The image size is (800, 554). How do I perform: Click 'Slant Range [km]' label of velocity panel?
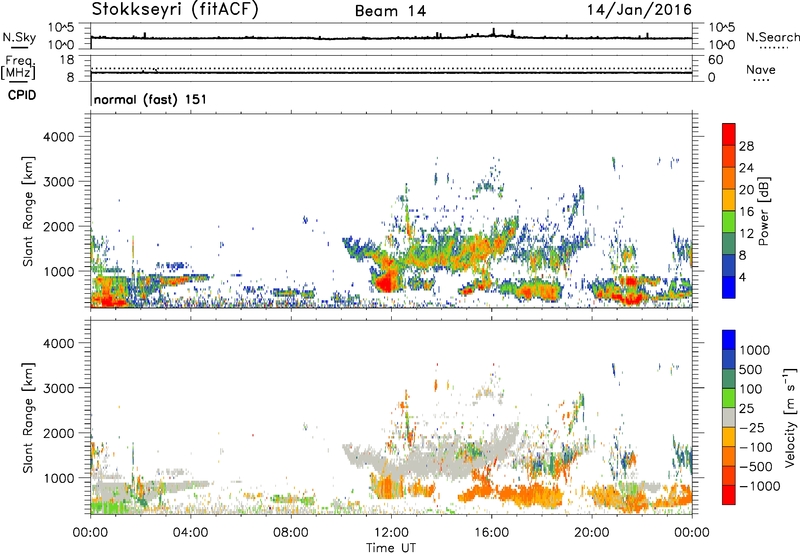(28, 418)
